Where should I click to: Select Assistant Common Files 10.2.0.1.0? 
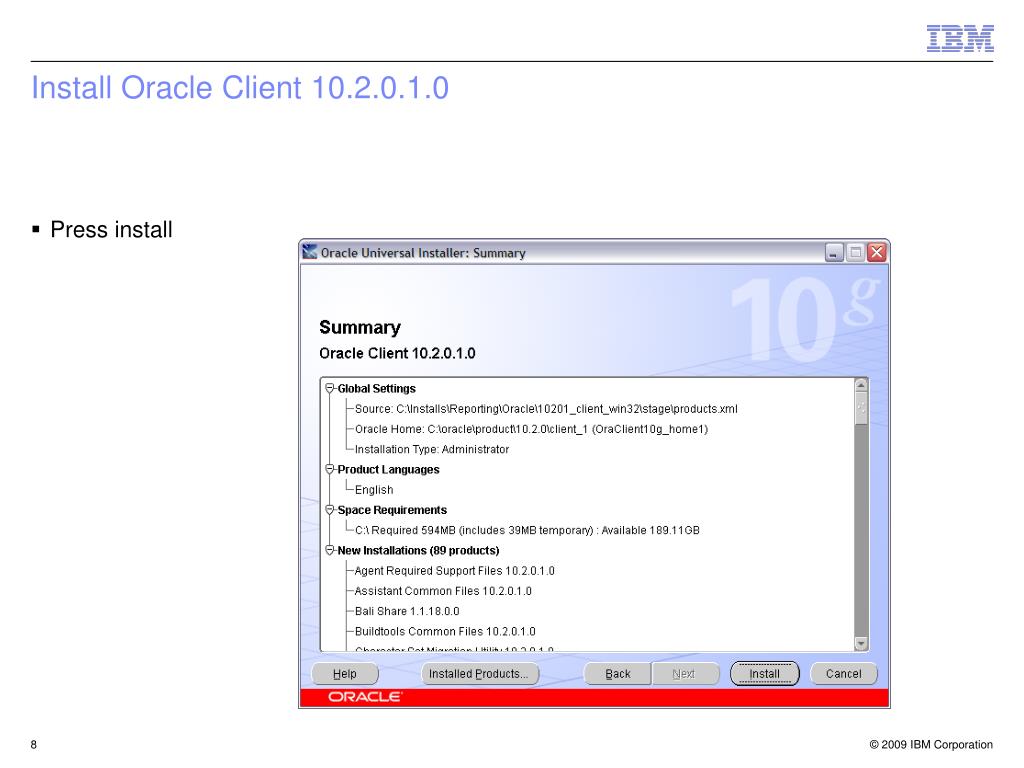[443, 591]
